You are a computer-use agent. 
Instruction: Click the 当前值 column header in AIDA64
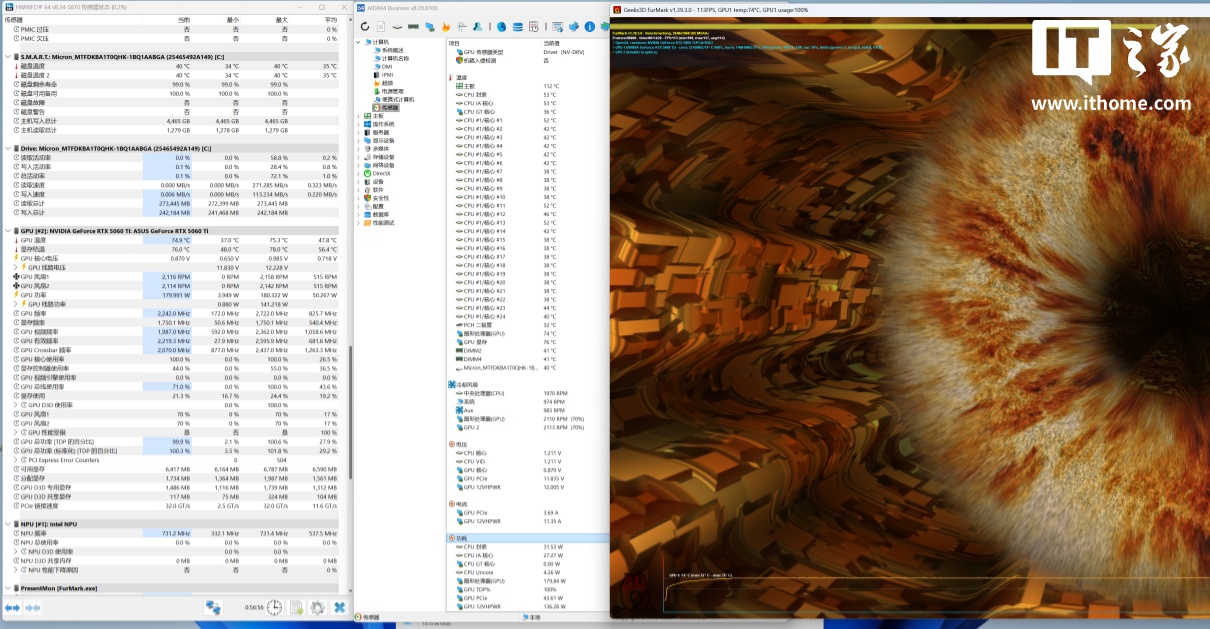pyautogui.click(x=551, y=43)
